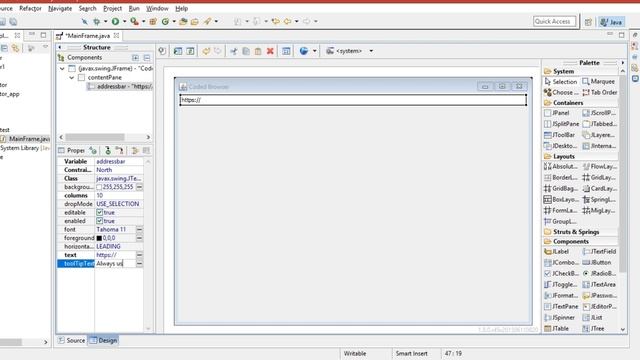Image resolution: width=640 pixels, height=360 pixels.
Task: Choose the BorderLayout in palette
Action: [x=561, y=178]
